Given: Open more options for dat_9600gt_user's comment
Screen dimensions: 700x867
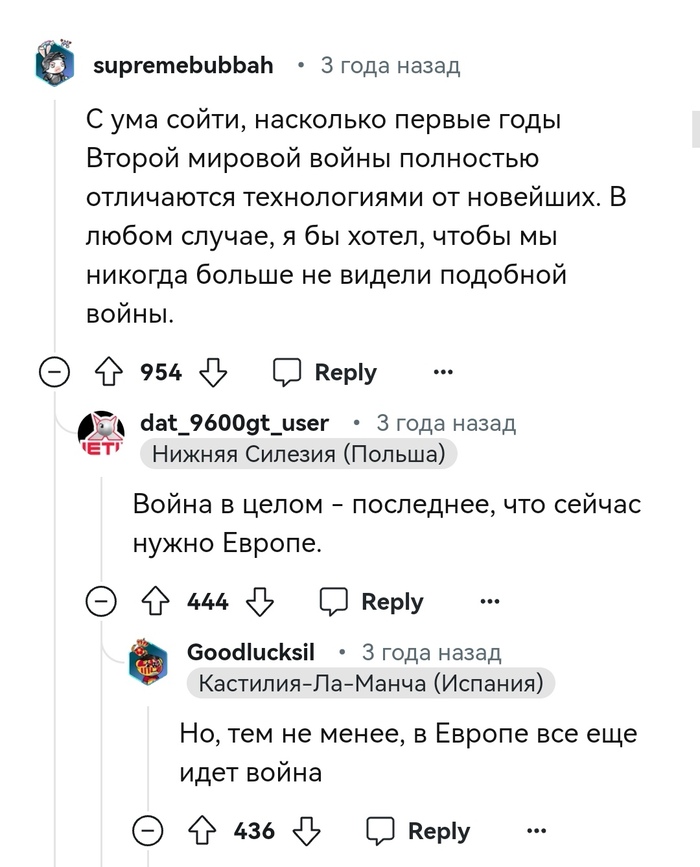Looking at the screenshot, I should (x=489, y=602).
